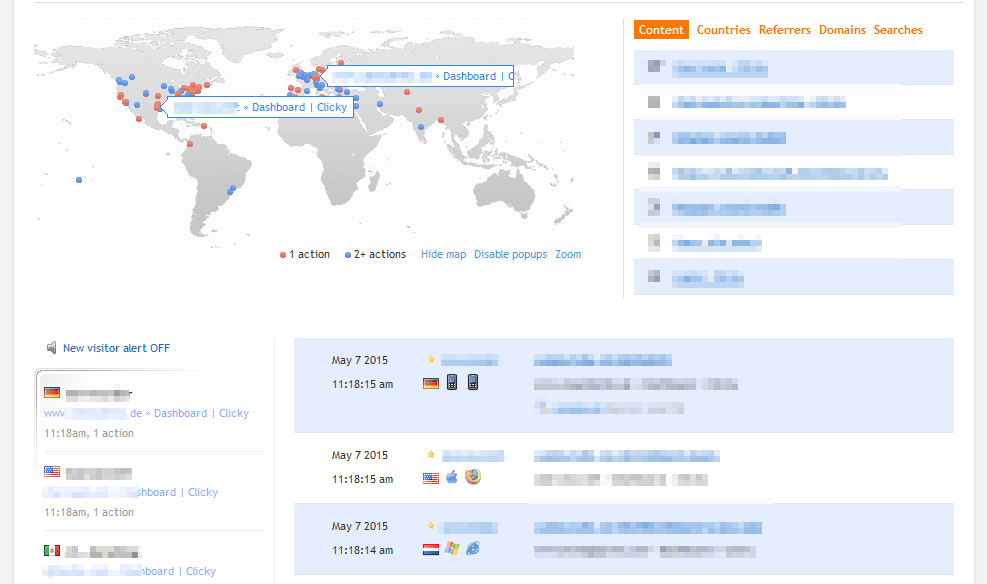Show the Searches tab
Screen dimensions: 987x584
pyautogui.click(x=897, y=30)
